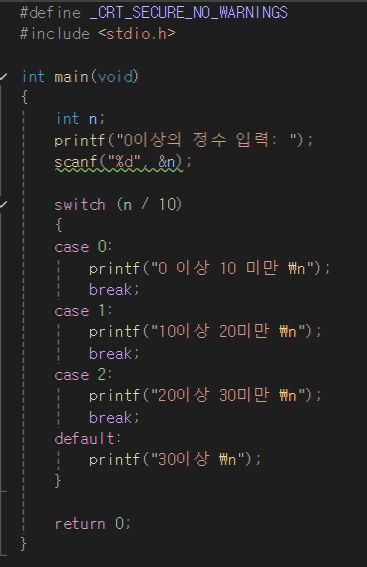The image size is (367, 567).
Task: Click the 'switch (n / 10)' statement
Action: click(x=118, y=205)
